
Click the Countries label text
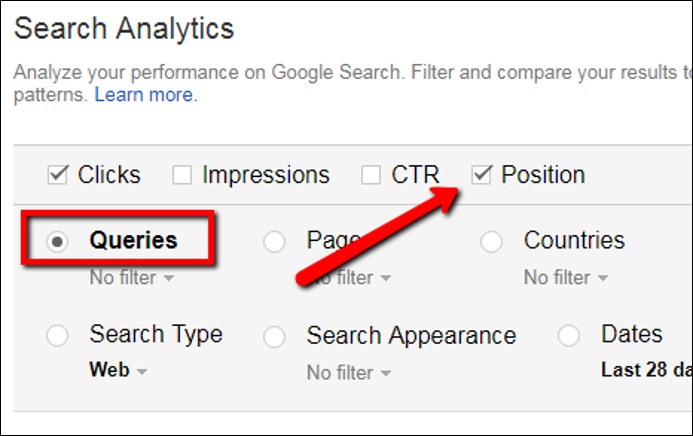pos(574,241)
